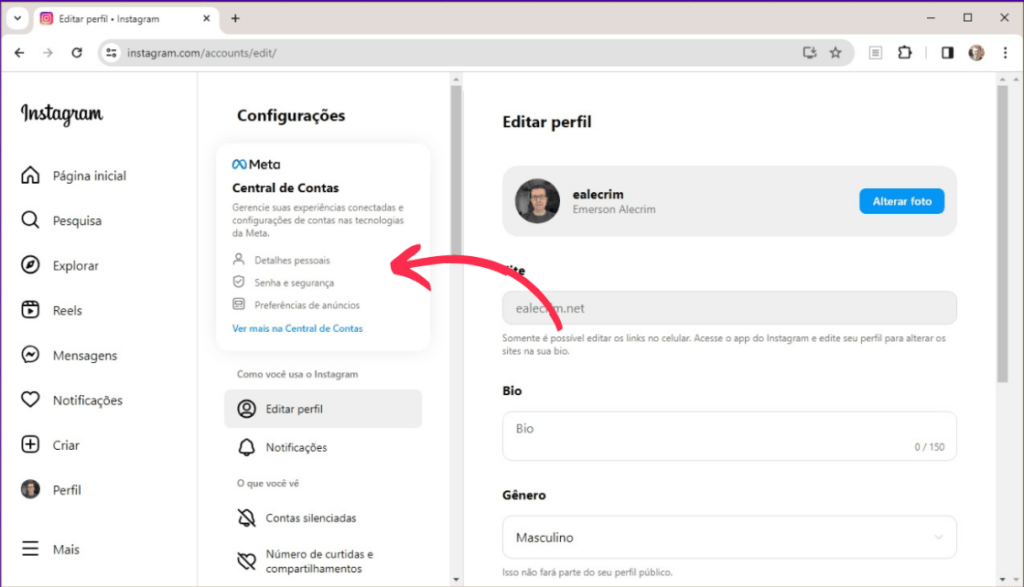This screenshot has width=1024, height=587.
Task: Open Perfil avatar icon in sidebar
Action: coord(30,489)
